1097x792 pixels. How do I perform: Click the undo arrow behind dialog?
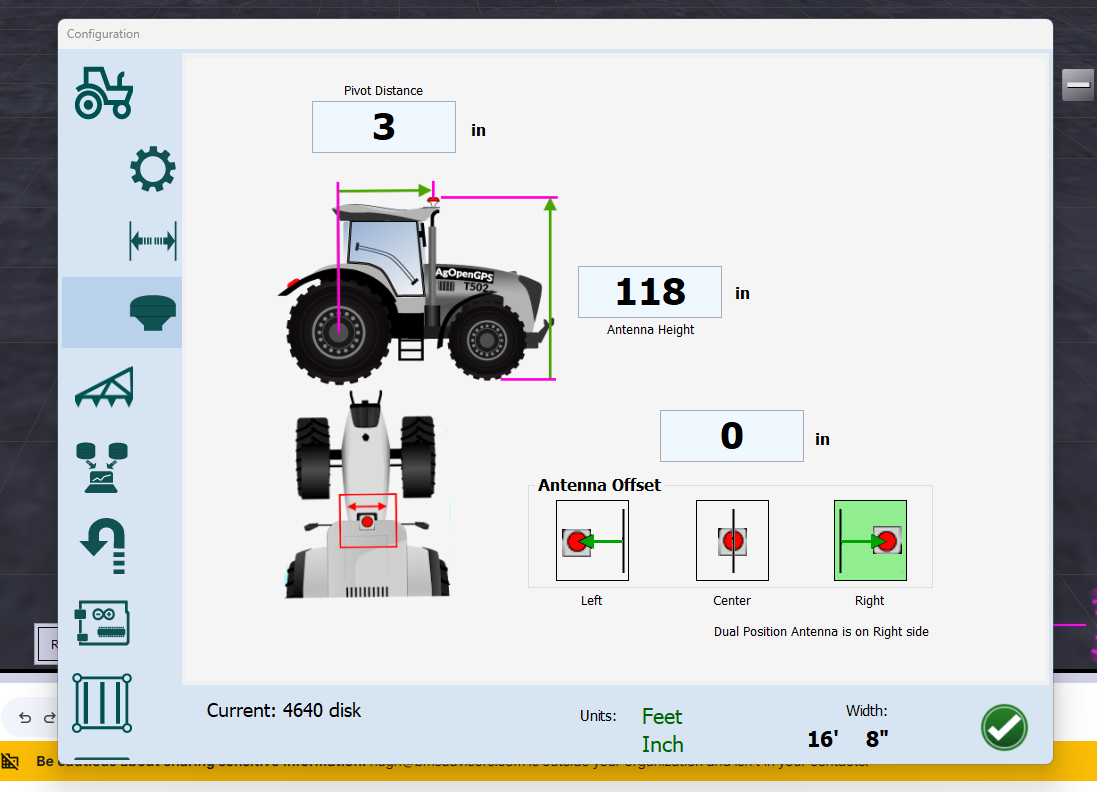point(25,718)
